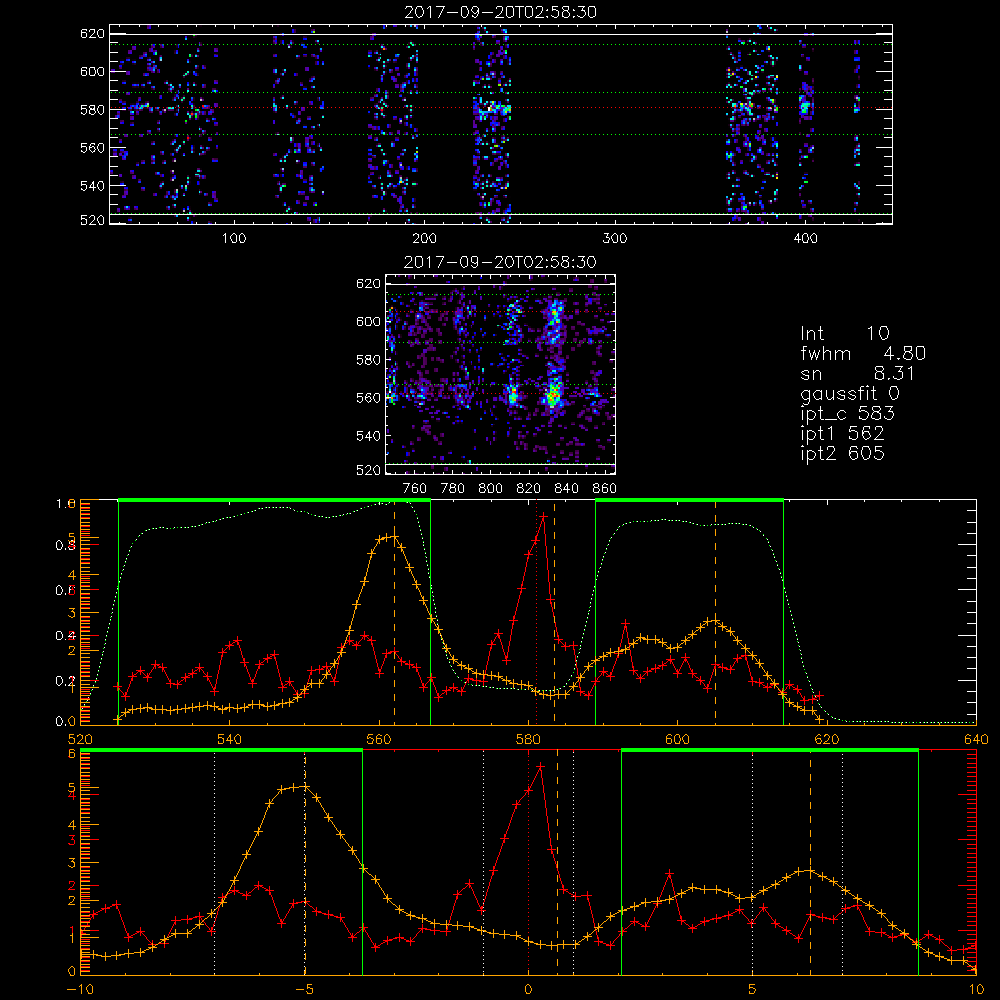1000x1000 pixels.
Task: Click red curve peak in third plot
Action: click(543, 517)
